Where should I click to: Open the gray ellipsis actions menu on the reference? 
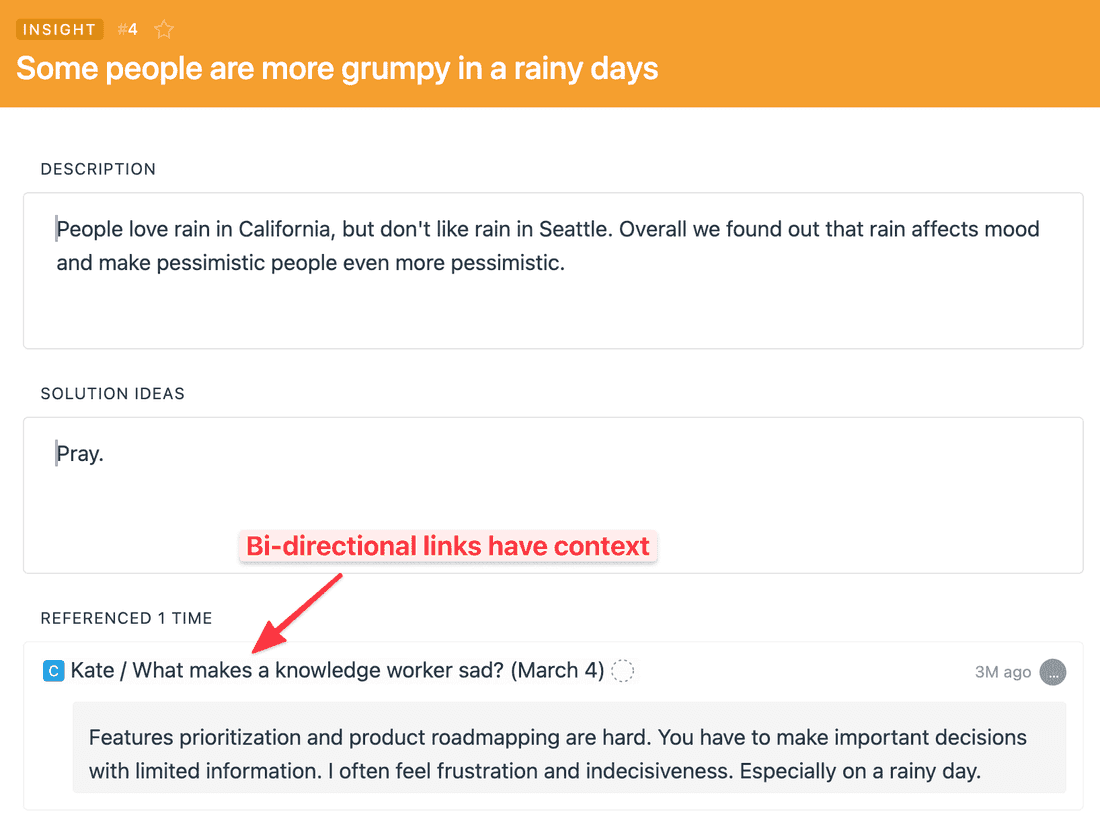[x=1053, y=672]
